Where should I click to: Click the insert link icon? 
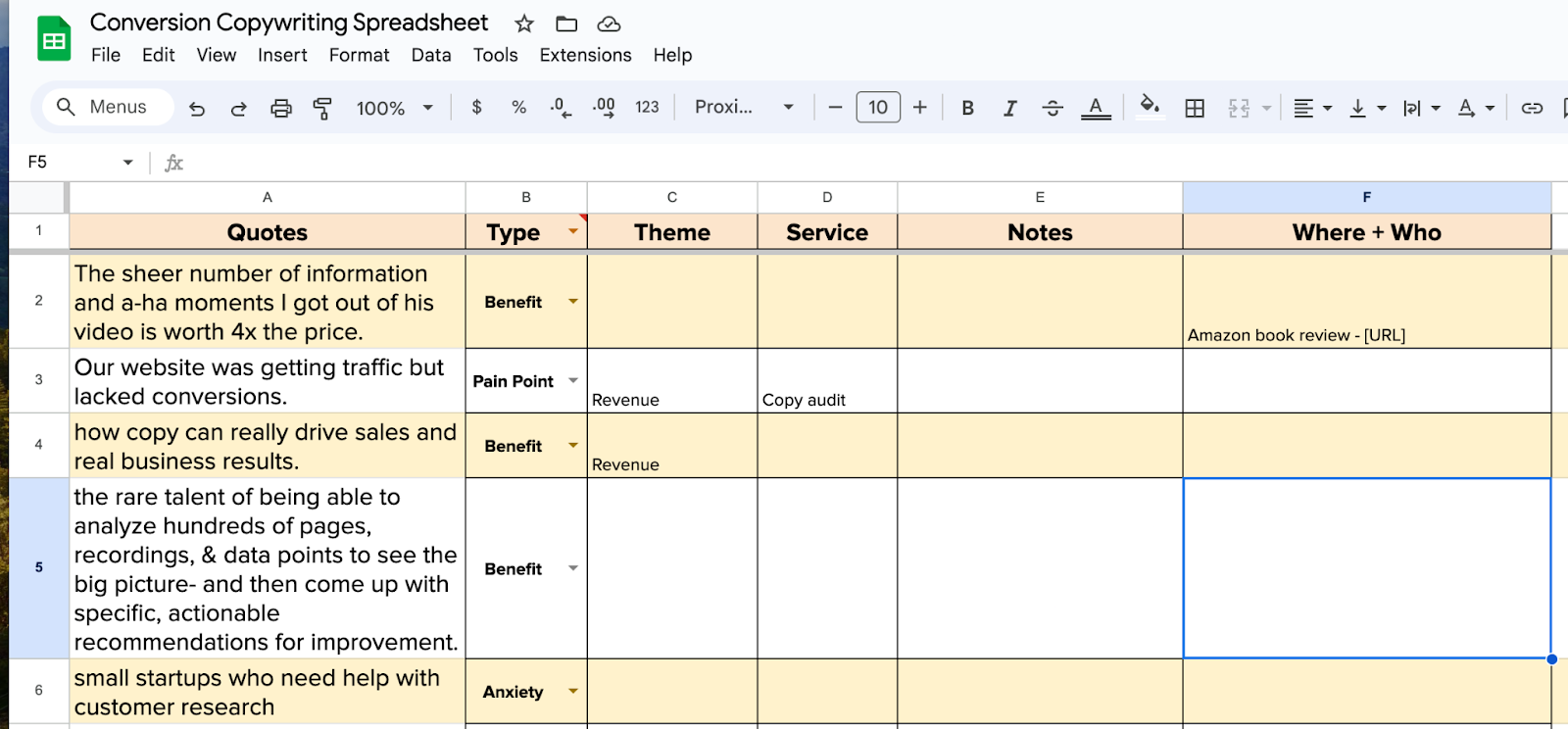tap(1532, 108)
